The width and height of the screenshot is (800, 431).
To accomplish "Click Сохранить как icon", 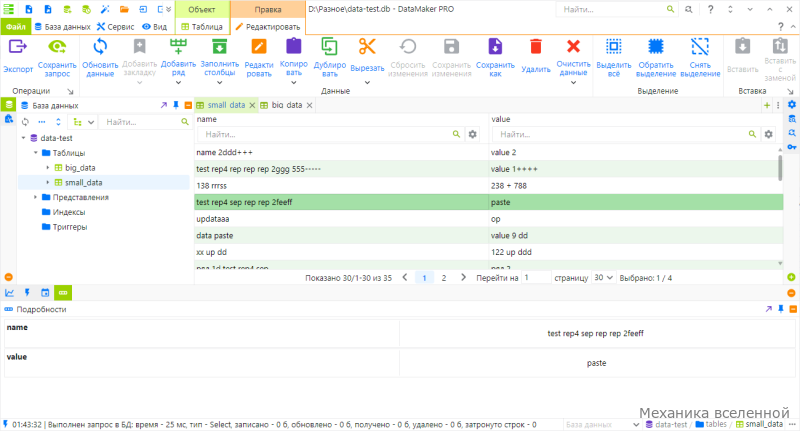I will pyautogui.click(x=495, y=47).
